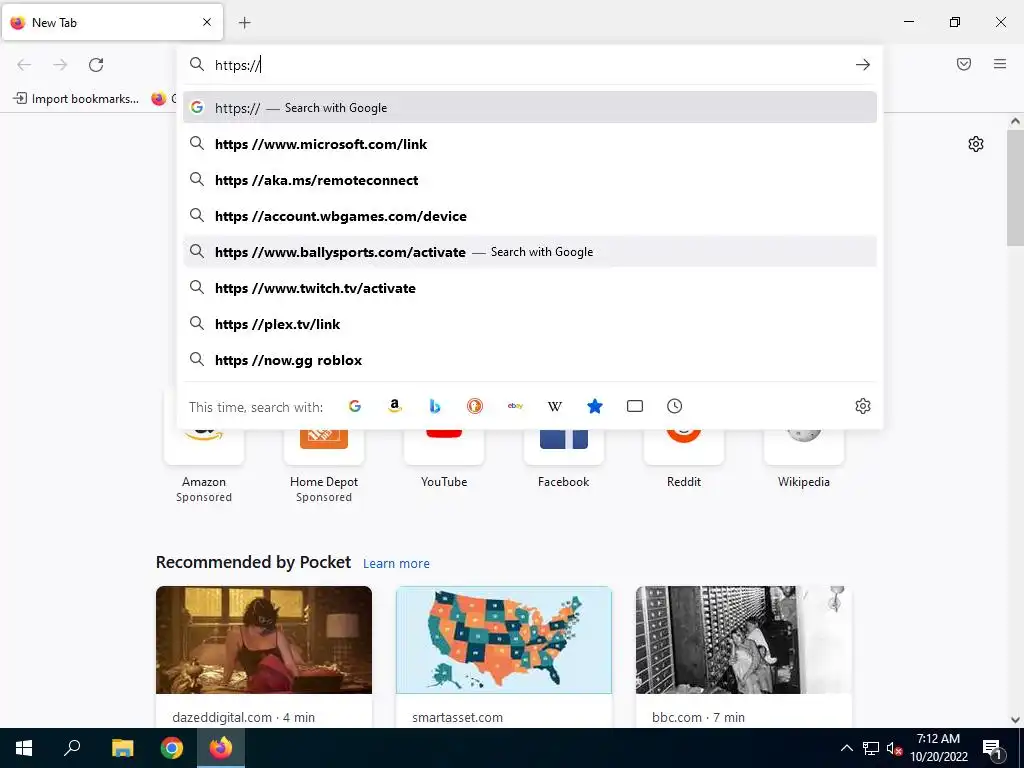Search this time with Bing icon

click(435, 406)
